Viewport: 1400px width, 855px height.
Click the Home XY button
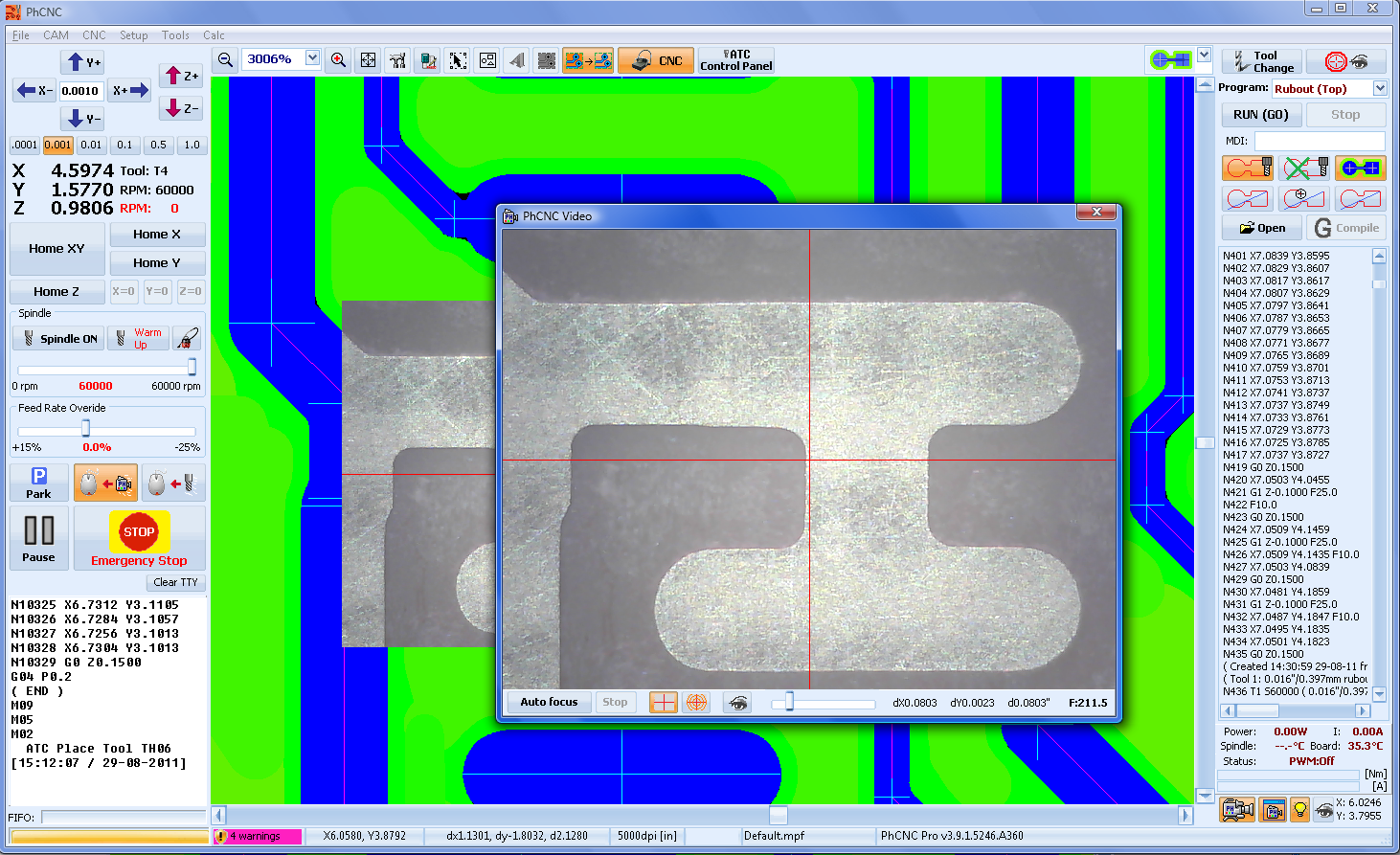pyautogui.click(x=56, y=249)
